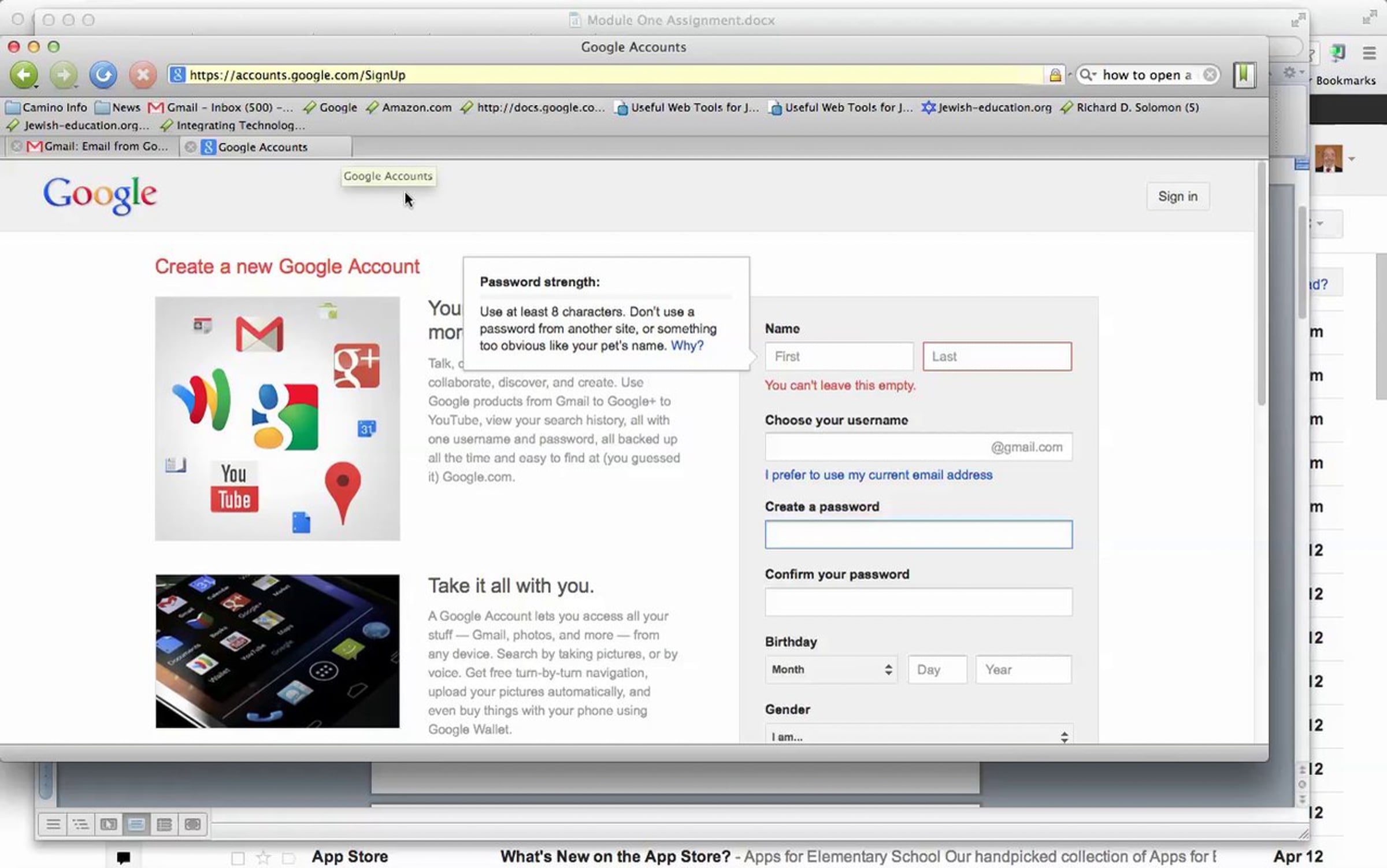Image resolution: width=1387 pixels, height=868 pixels.
Task: Click the green back navigation arrow
Action: click(23, 75)
